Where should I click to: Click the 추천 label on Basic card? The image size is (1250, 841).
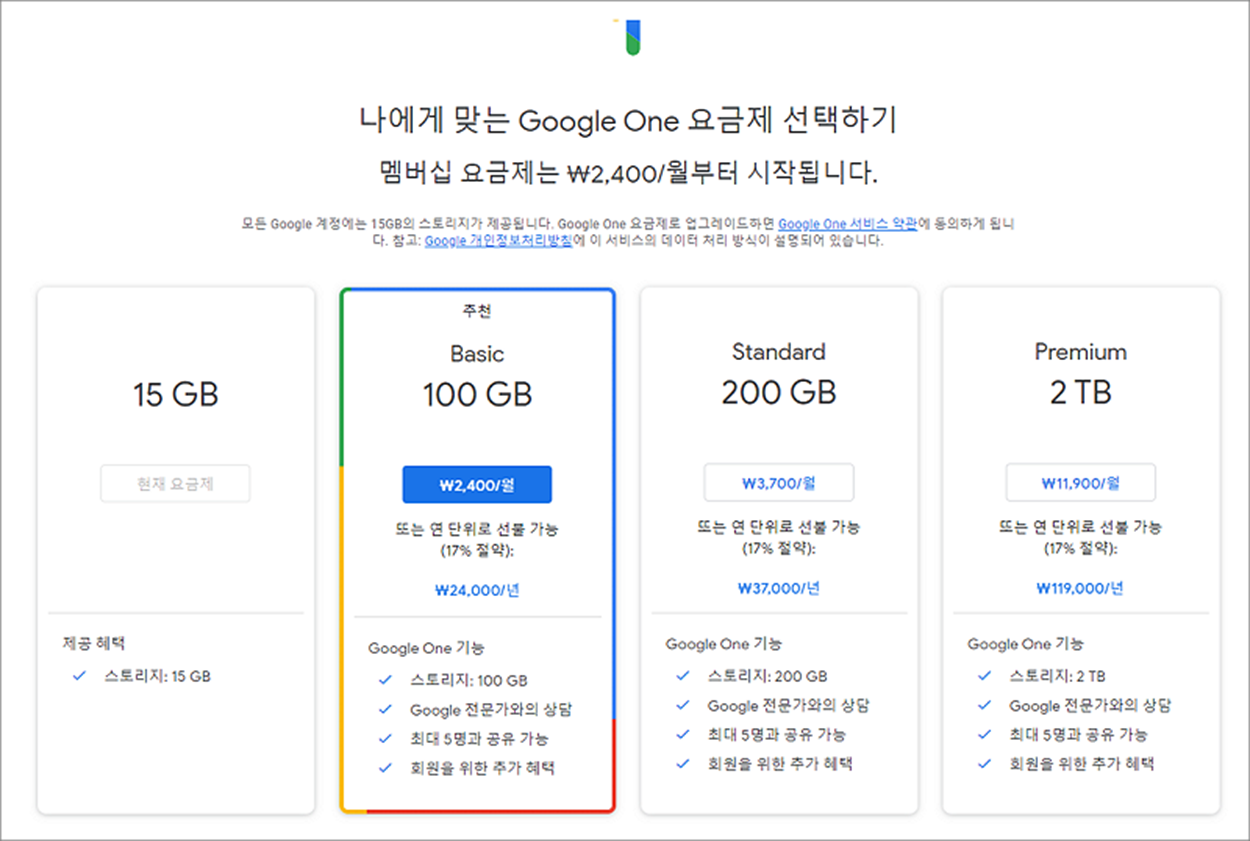(x=477, y=311)
